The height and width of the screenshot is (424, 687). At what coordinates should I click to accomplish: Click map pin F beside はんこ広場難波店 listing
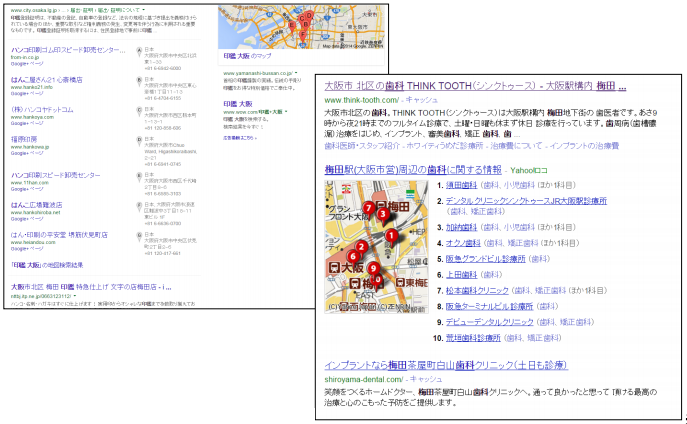click(139, 206)
